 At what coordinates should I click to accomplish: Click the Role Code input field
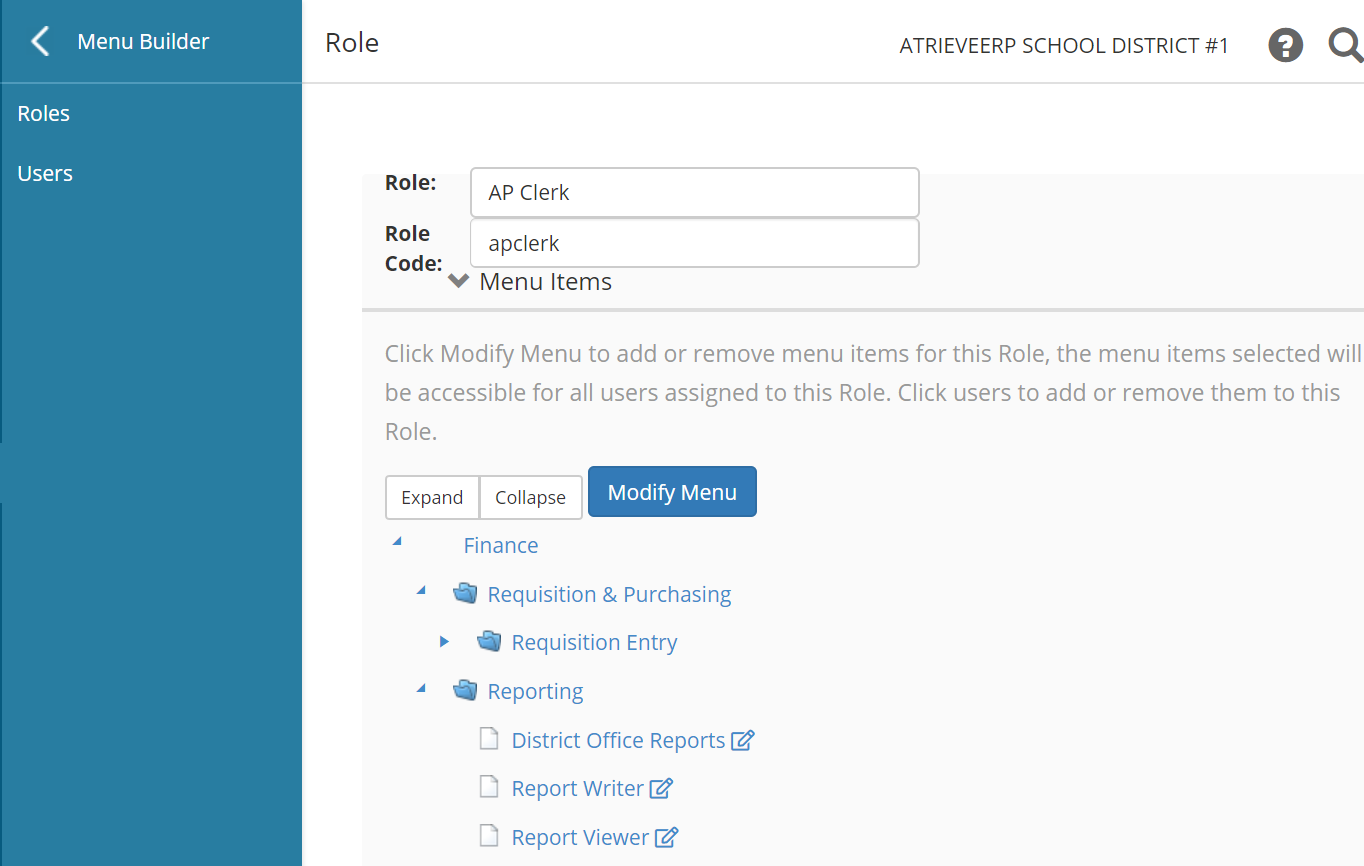pyautogui.click(x=694, y=243)
